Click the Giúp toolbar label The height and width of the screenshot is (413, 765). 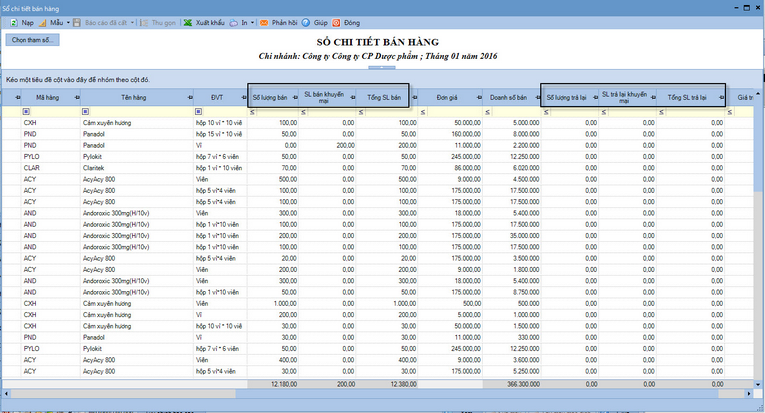tap(321, 23)
